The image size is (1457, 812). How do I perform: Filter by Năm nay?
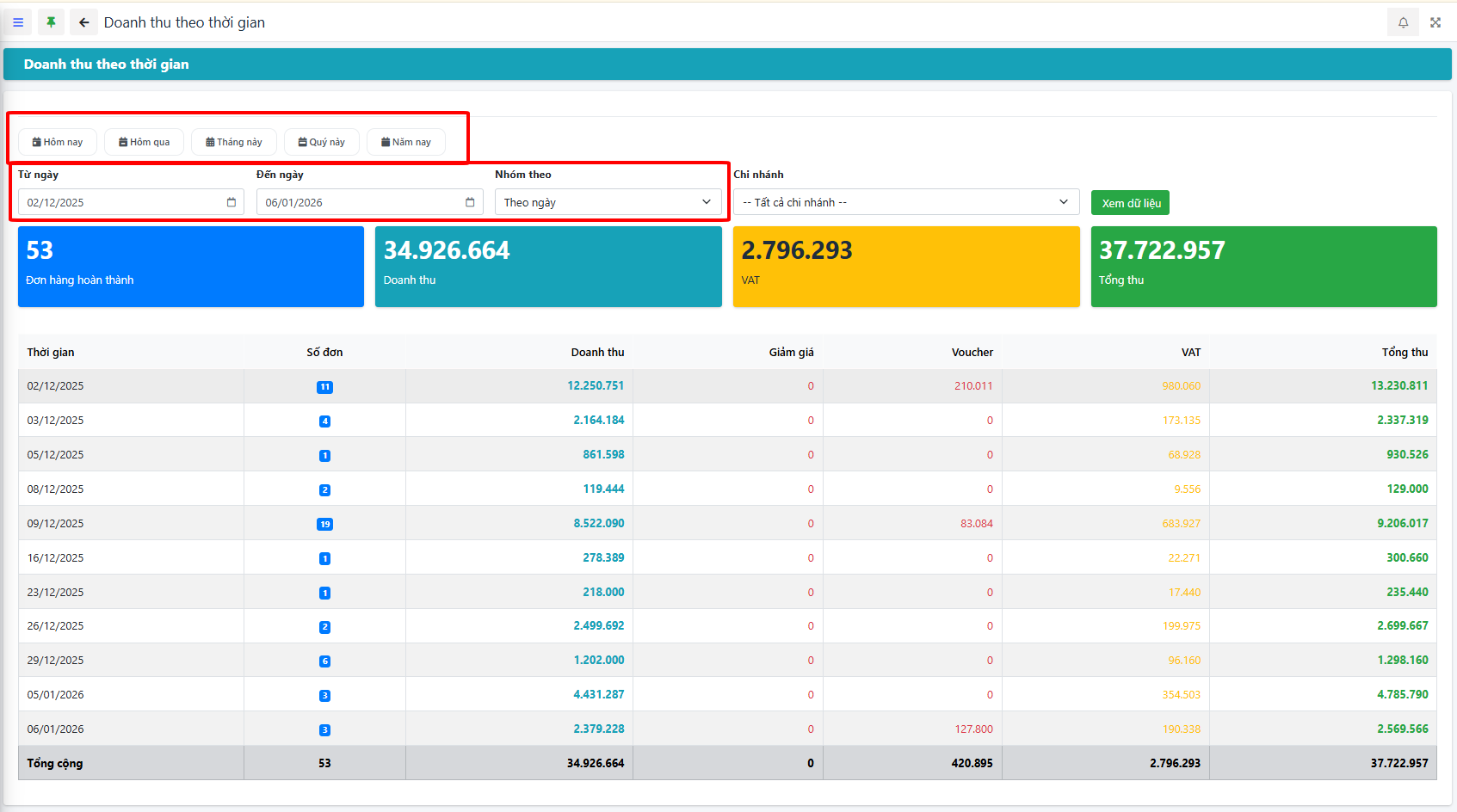405,142
